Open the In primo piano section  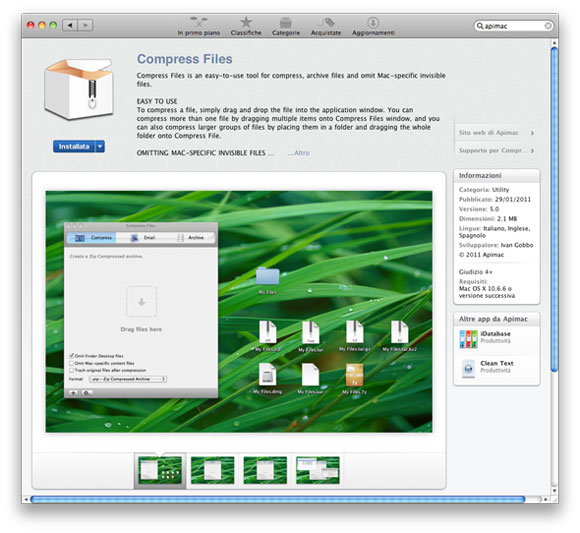point(199,26)
